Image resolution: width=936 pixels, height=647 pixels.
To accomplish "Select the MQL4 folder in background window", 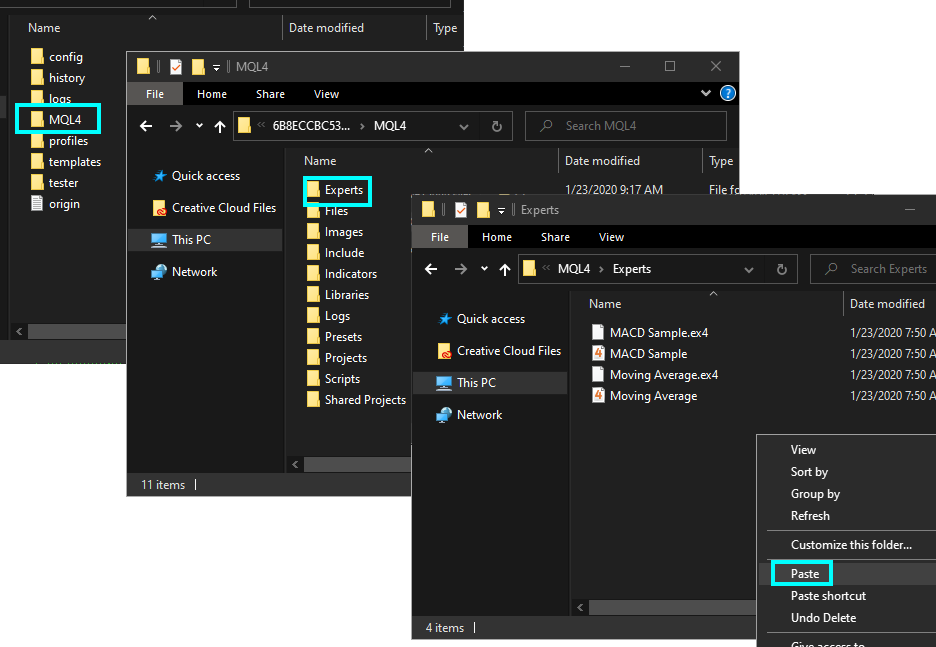I will tap(56, 119).
